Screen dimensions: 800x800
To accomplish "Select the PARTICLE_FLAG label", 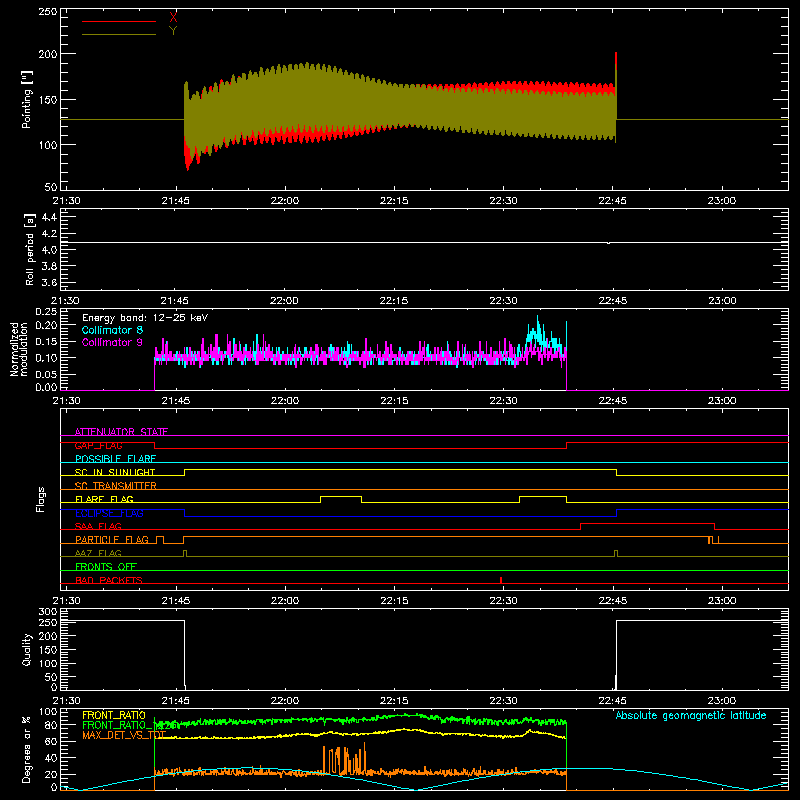I will point(112,540).
